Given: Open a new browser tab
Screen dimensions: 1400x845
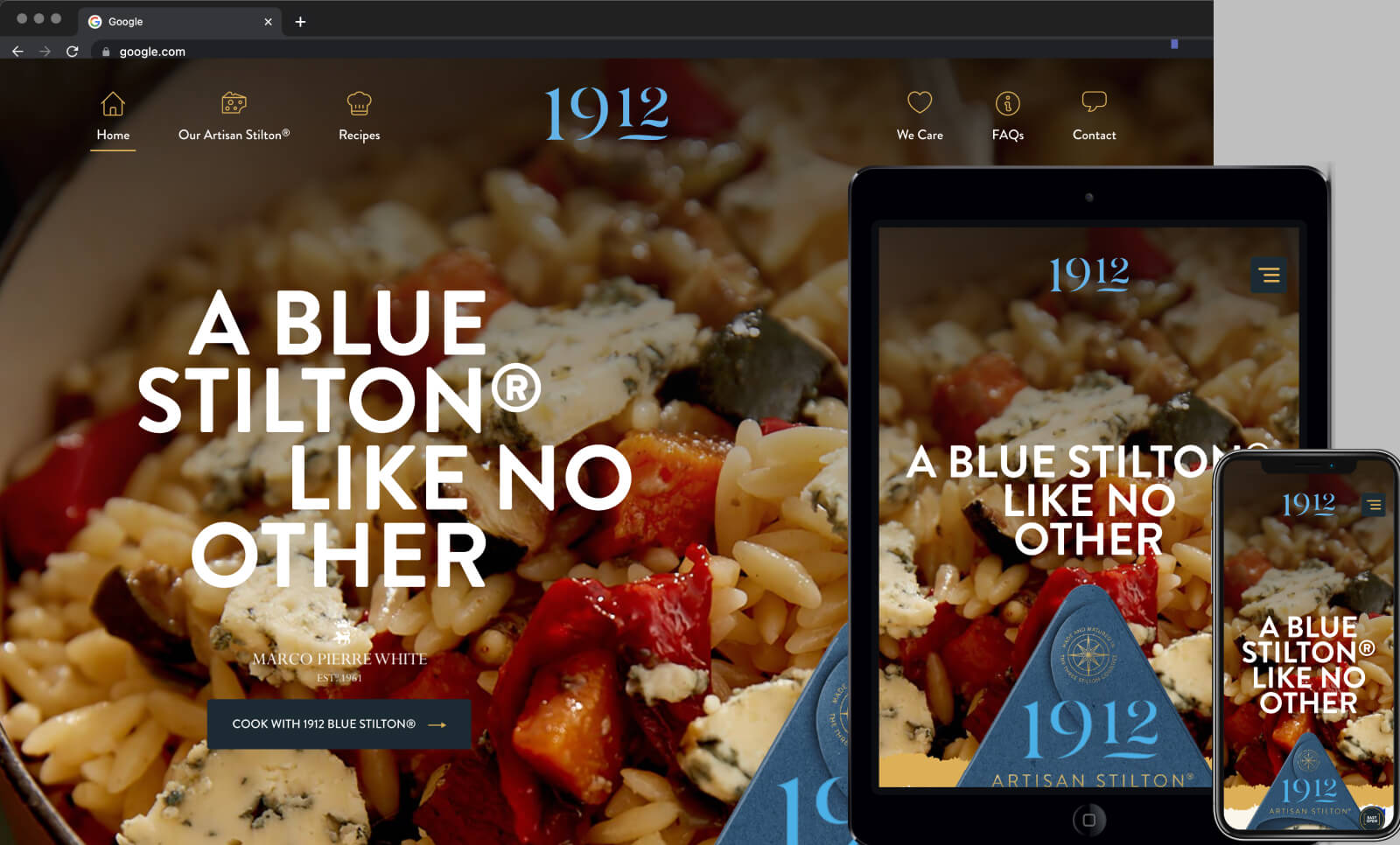Looking at the screenshot, I should click(300, 22).
